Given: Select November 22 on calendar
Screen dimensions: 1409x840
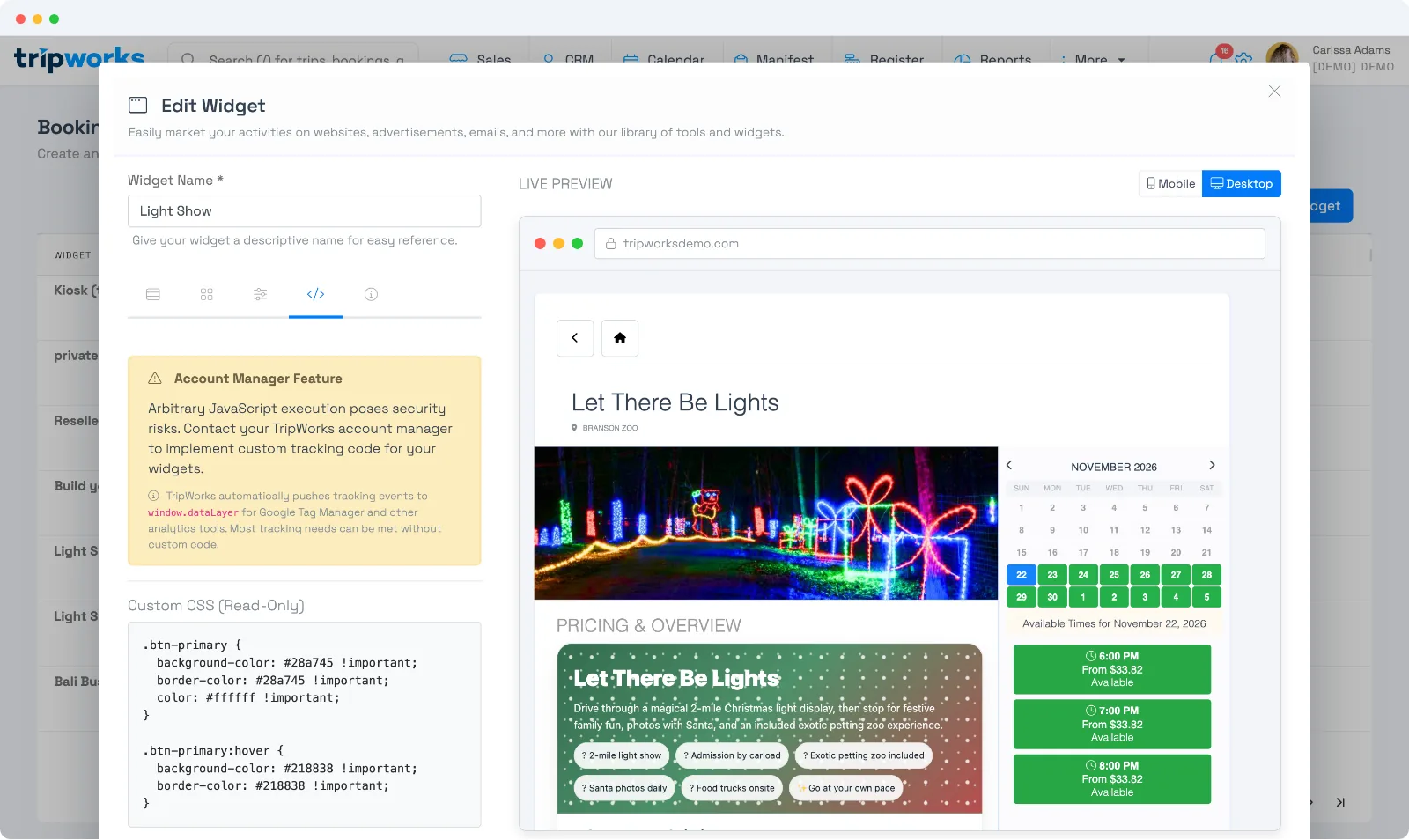Looking at the screenshot, I should [x=1022, y=575].
